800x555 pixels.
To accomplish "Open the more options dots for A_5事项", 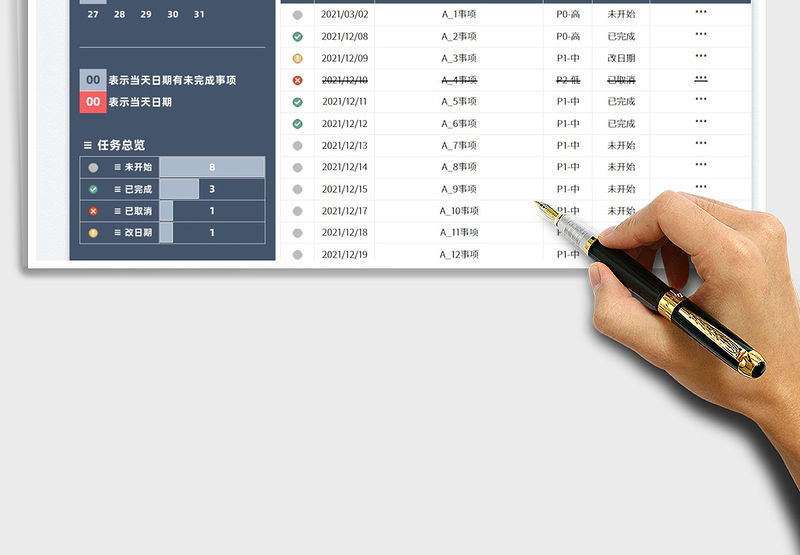I will pos(700,100).
